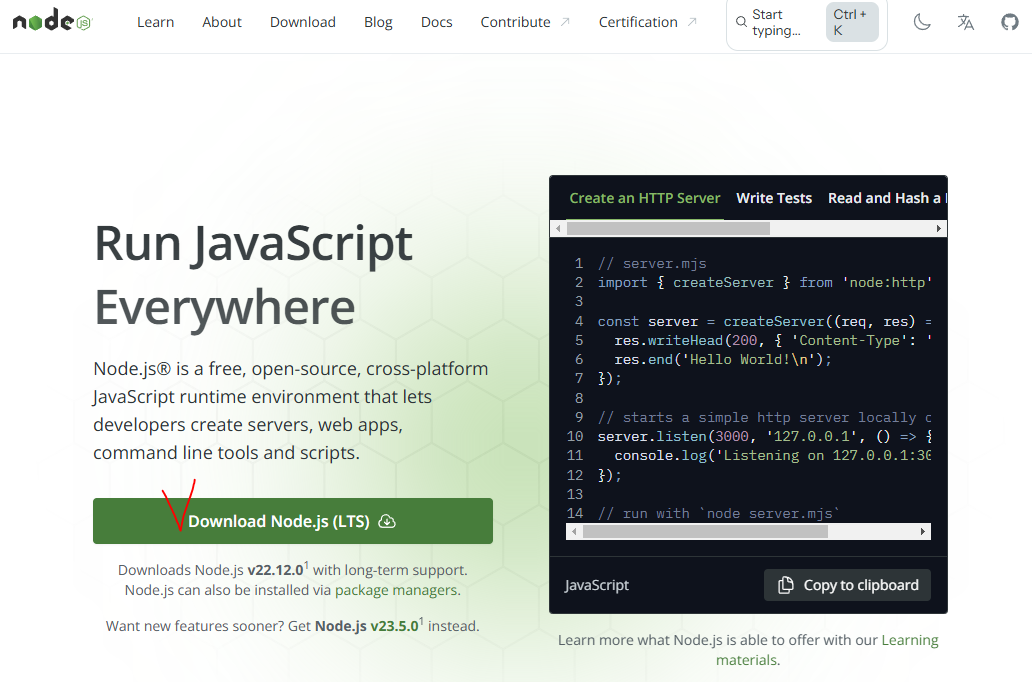The height and width of the screenshot is (682, 1032).
Task: Open the Blog menu item
Action: tap(378, 22)
